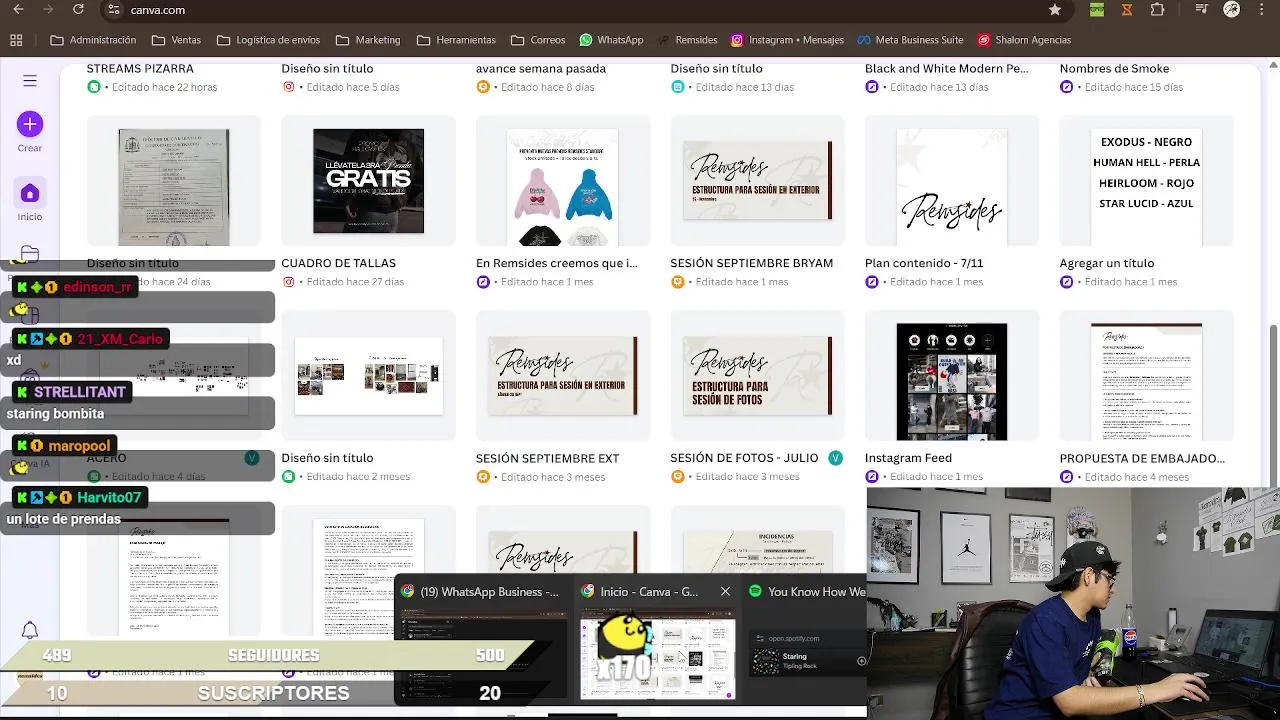
Task: Click the purple Crear plus button
Action: [30, 124]
